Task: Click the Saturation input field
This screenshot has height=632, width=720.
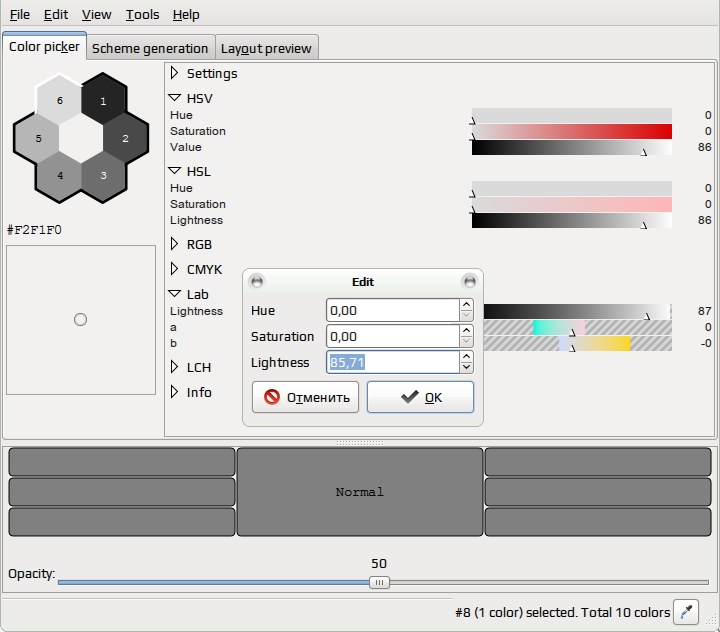Action: point(393,336)
